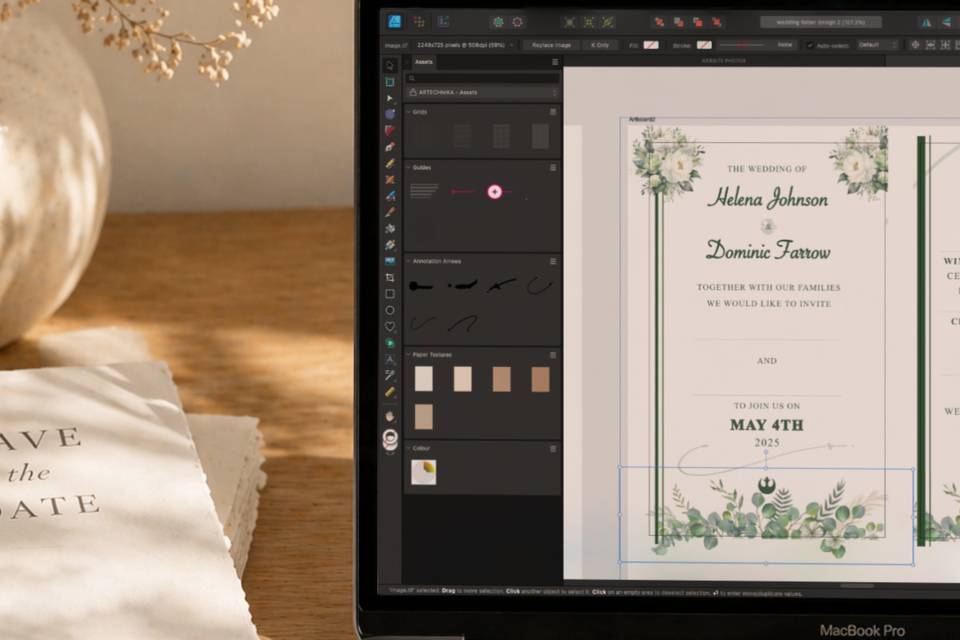Select the blue image Place tool
960x640 pixels.
click(390, 261)
